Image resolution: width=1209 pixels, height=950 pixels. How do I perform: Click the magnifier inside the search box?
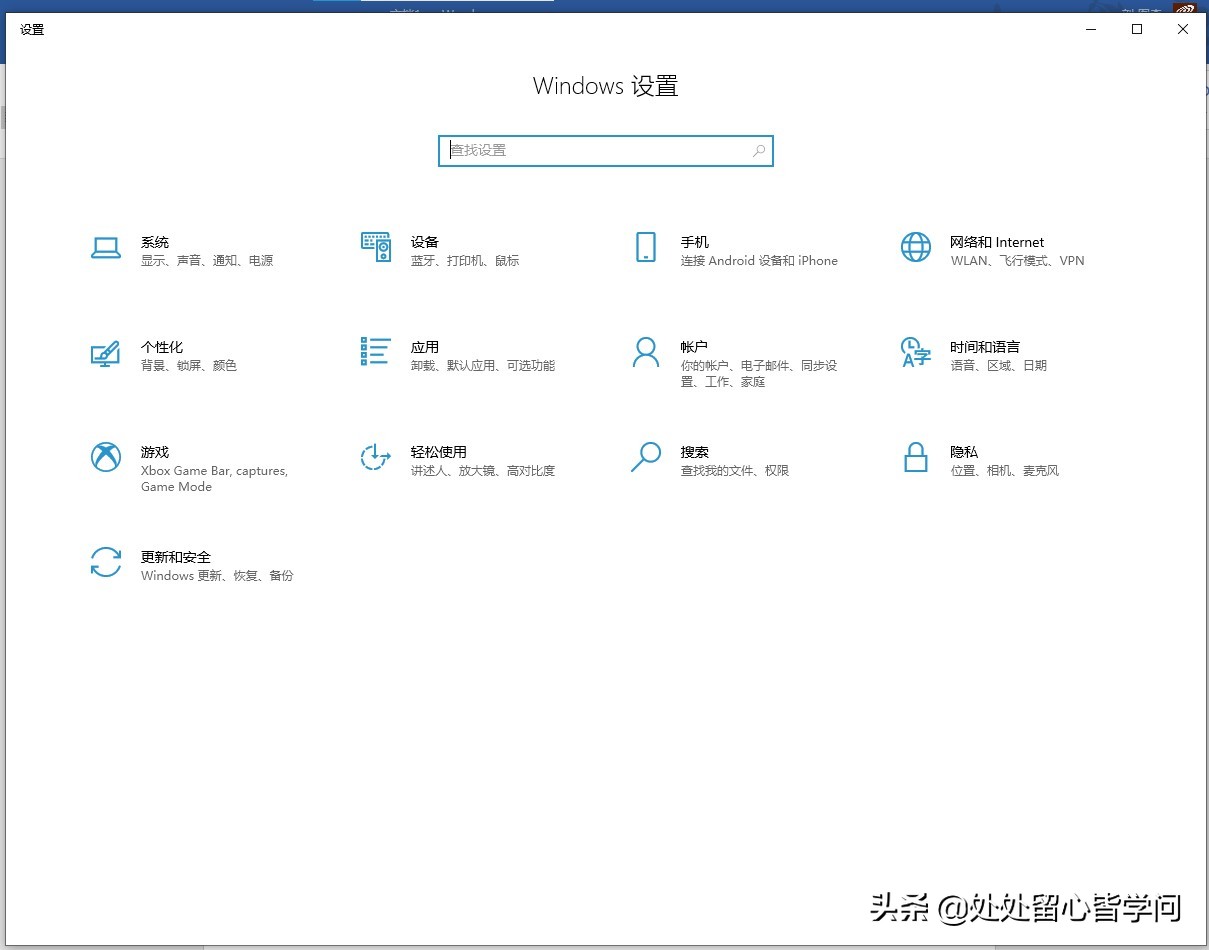[758, 150]
